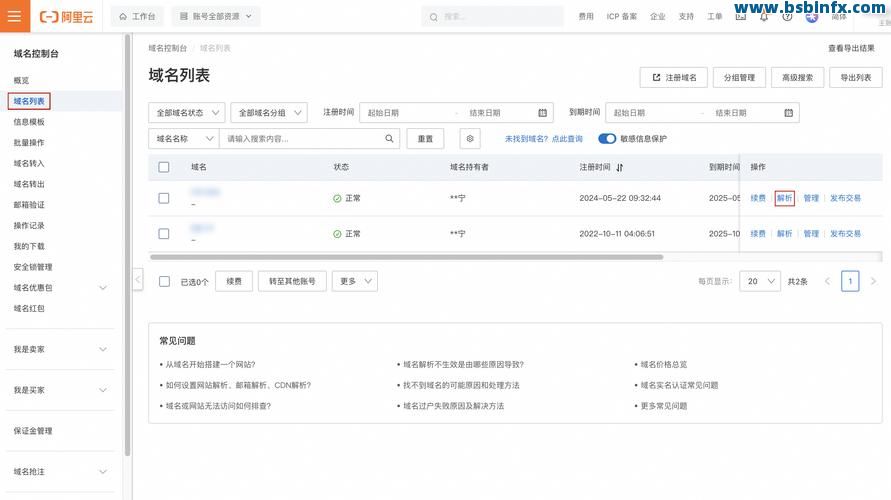The height and width of the screenshot is (500, 891).
Task: Click 导出列表 button
Action: (x=856, y=77)
